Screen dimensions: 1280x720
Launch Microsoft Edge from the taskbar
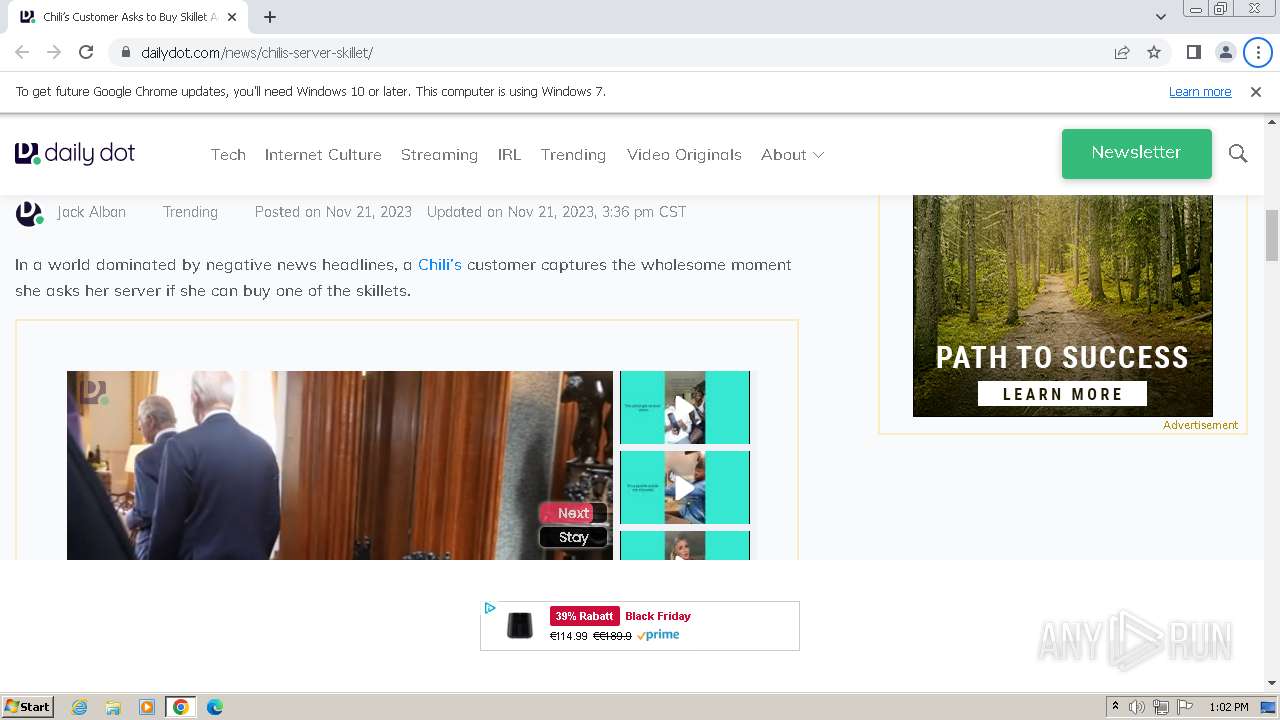(x=215, y=707)
